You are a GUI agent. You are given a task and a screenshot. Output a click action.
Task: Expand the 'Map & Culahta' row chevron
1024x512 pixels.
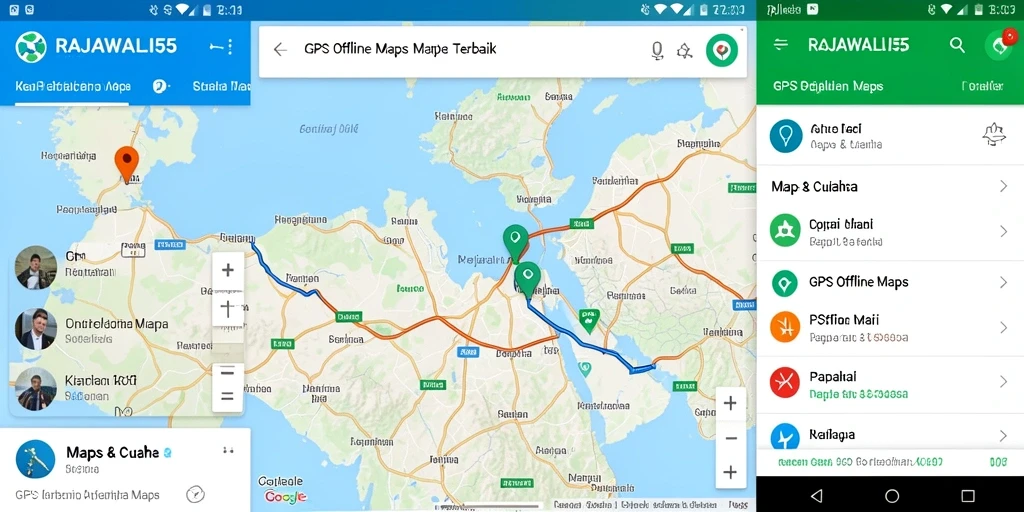(x=1003, y=187)
